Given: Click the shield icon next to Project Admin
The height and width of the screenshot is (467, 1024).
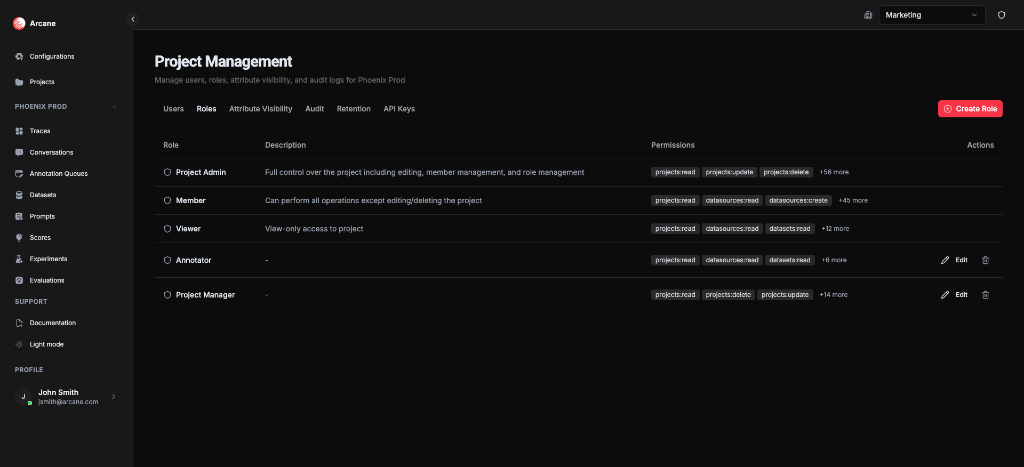Looking at the screenshot, I should (x=167, y=172).
